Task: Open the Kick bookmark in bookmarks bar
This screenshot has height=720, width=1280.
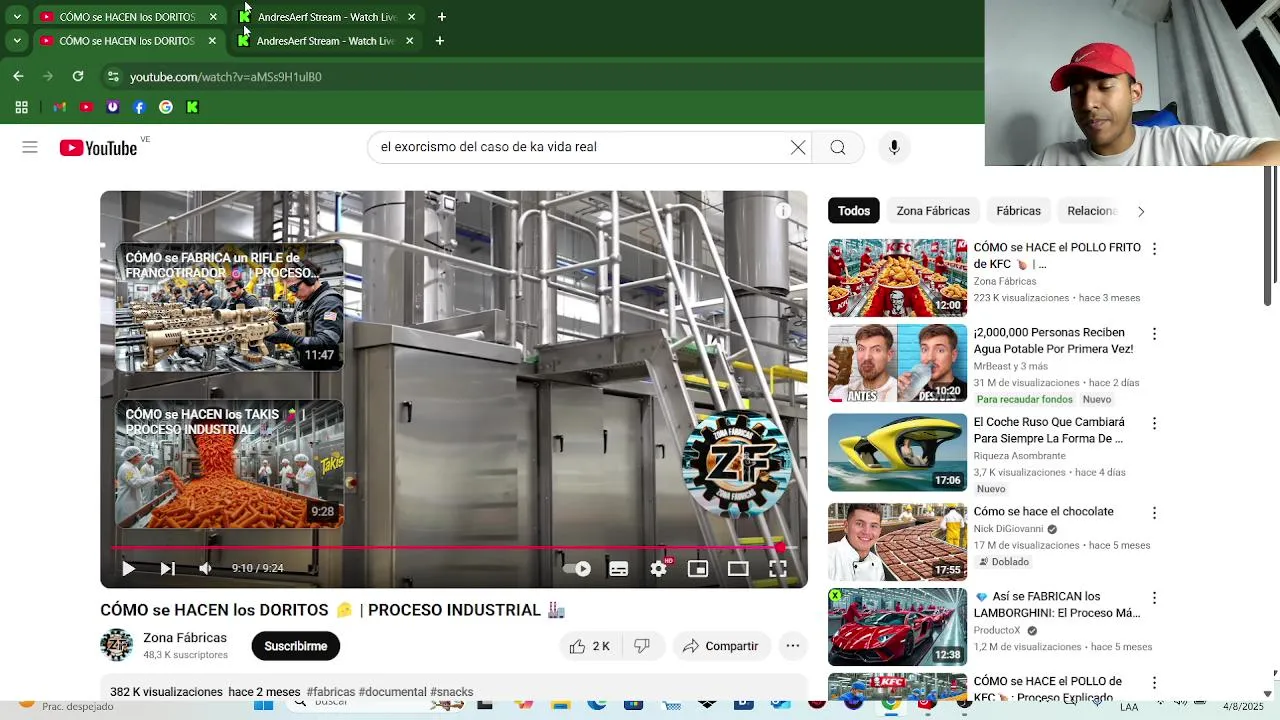Action: tap(192, 107)
